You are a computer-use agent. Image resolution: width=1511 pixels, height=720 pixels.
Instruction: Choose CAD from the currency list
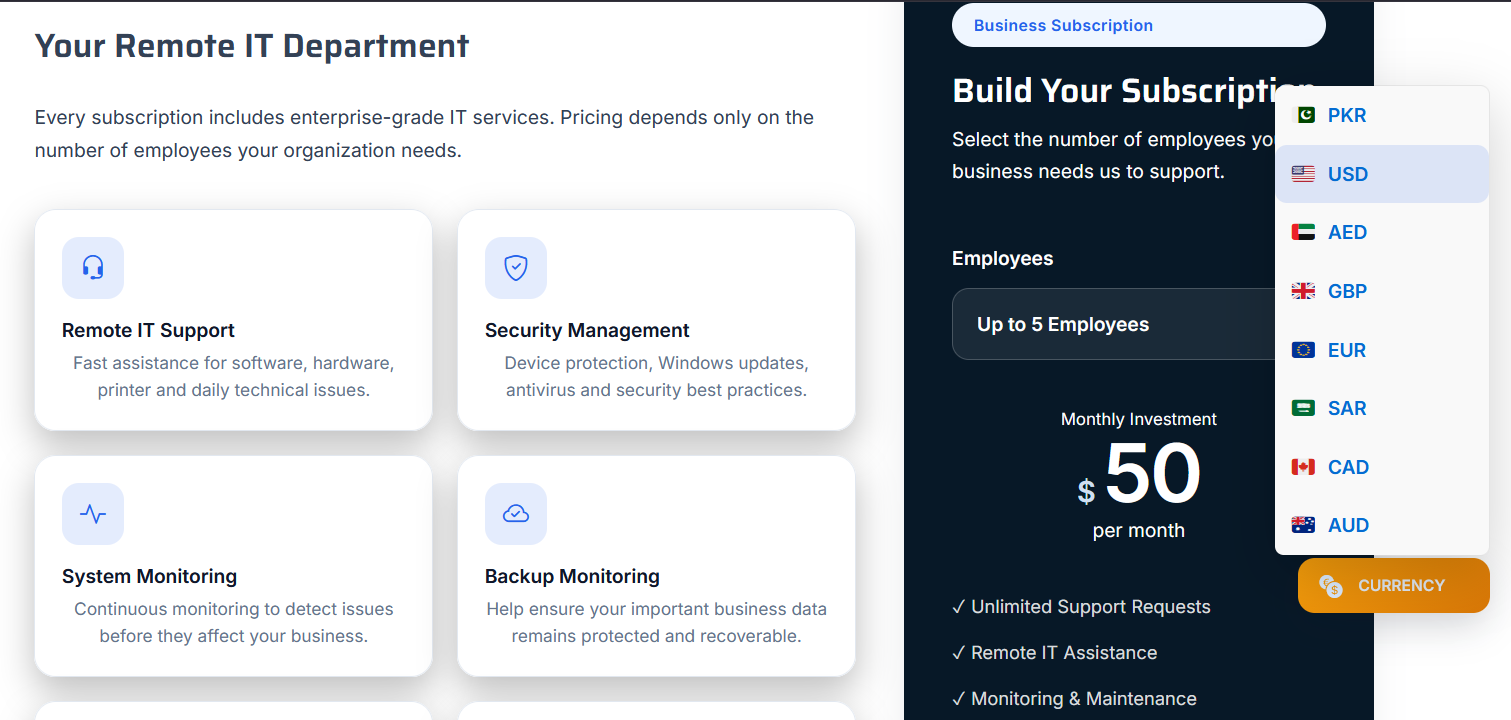pos(1382,467)
